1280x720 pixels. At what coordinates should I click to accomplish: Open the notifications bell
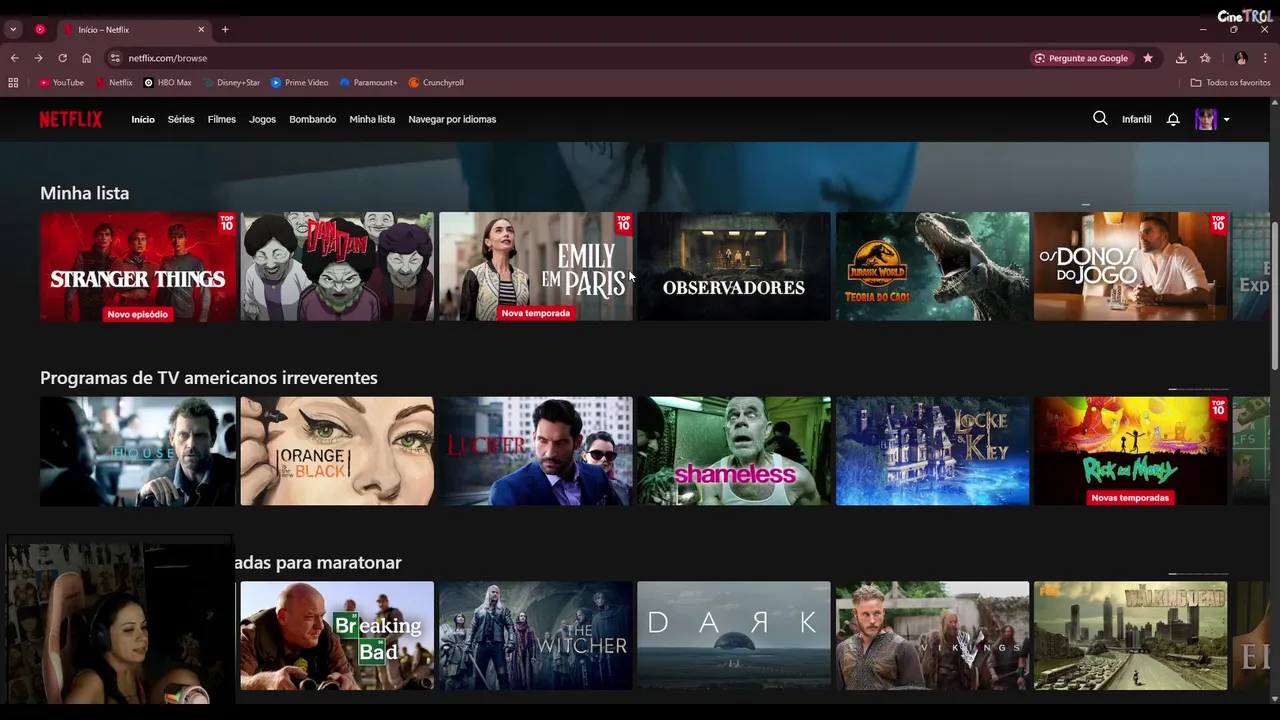1173,119
